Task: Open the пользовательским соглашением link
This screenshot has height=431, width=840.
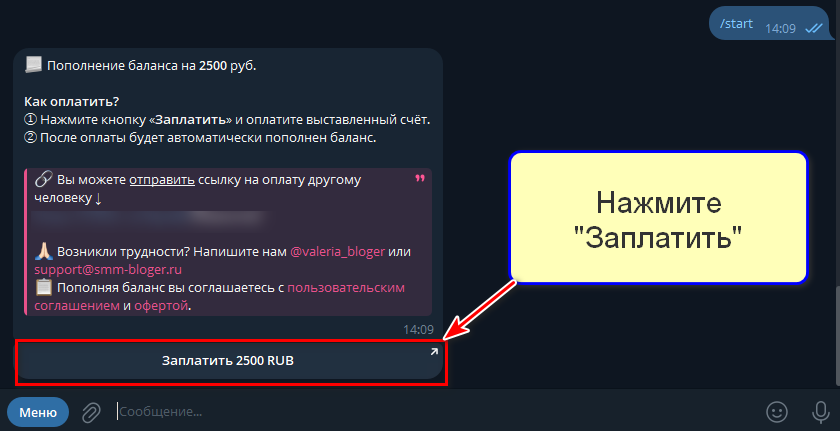Action: (x=220, y=297)
